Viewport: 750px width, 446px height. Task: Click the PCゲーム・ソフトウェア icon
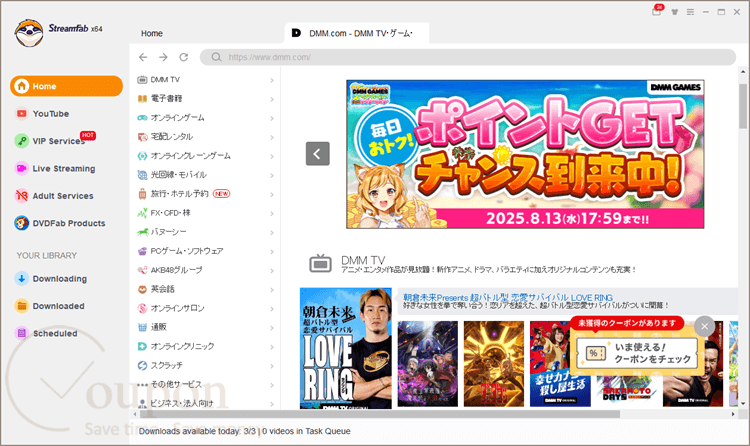[142, 251]
